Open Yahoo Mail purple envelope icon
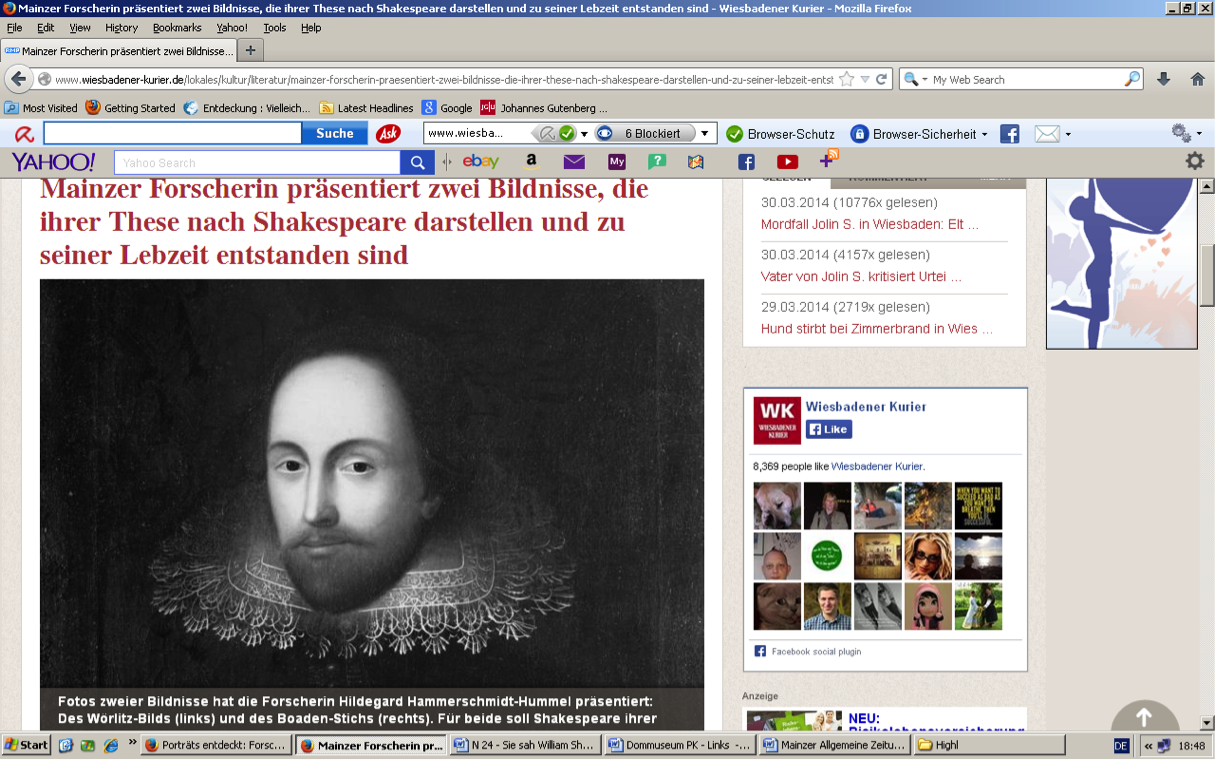Image resolution: width=1215 pixels, height=760 pixels. [574, 161]
